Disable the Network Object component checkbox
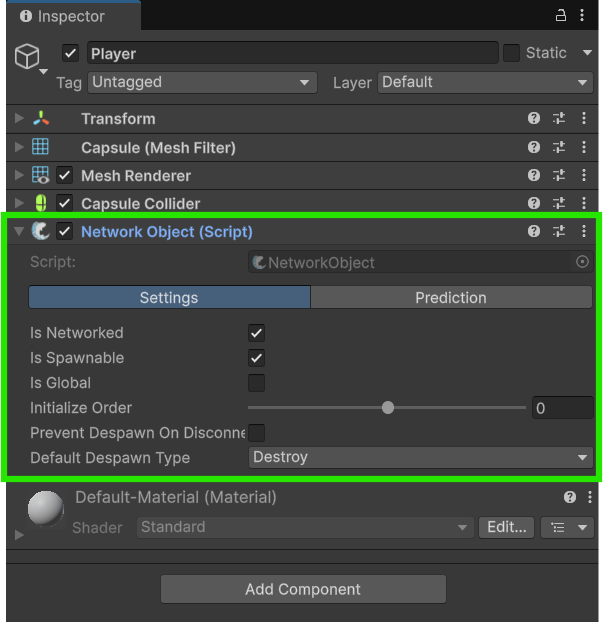603x622 pixels. 64,231
